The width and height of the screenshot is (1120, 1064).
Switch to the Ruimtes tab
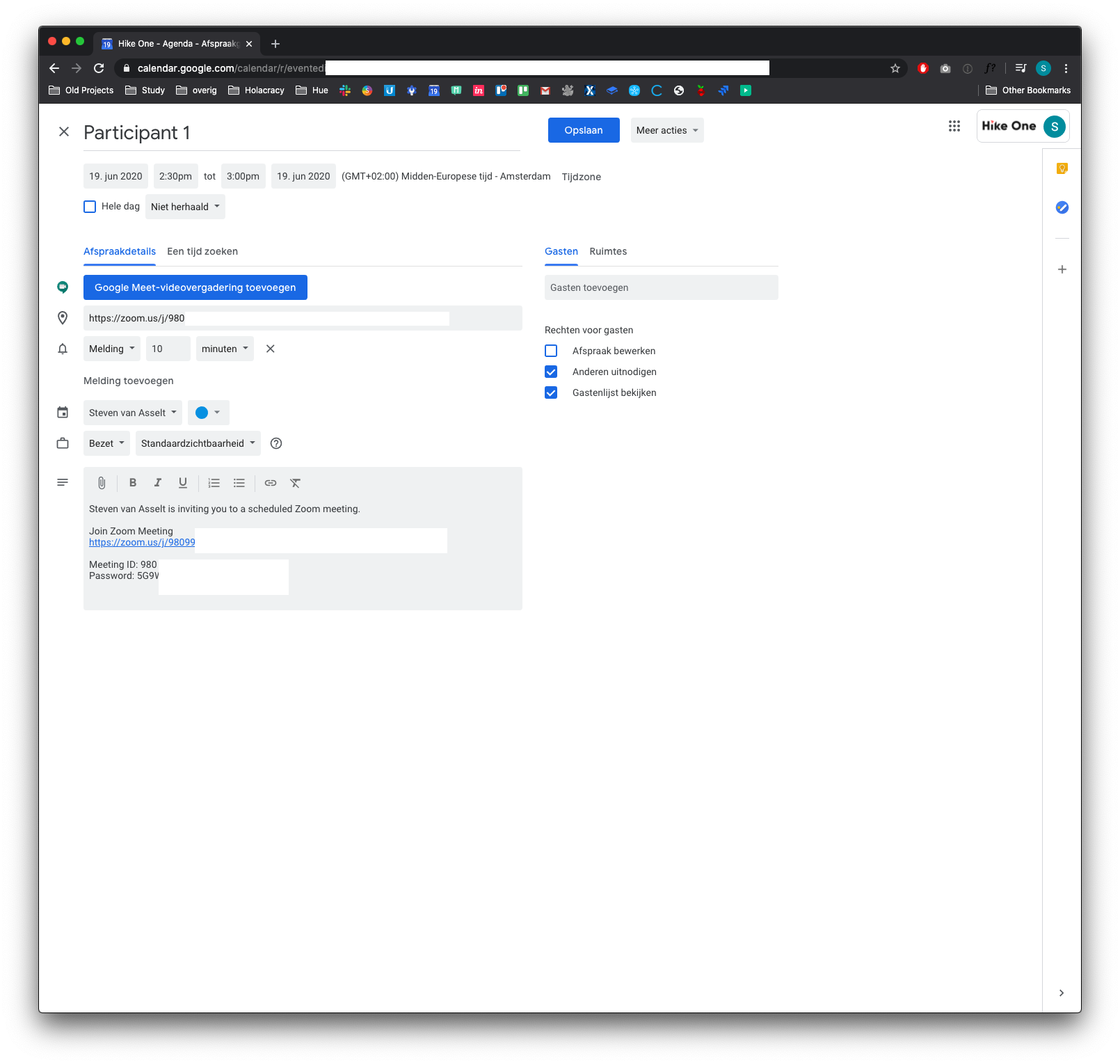pos(608,251)
